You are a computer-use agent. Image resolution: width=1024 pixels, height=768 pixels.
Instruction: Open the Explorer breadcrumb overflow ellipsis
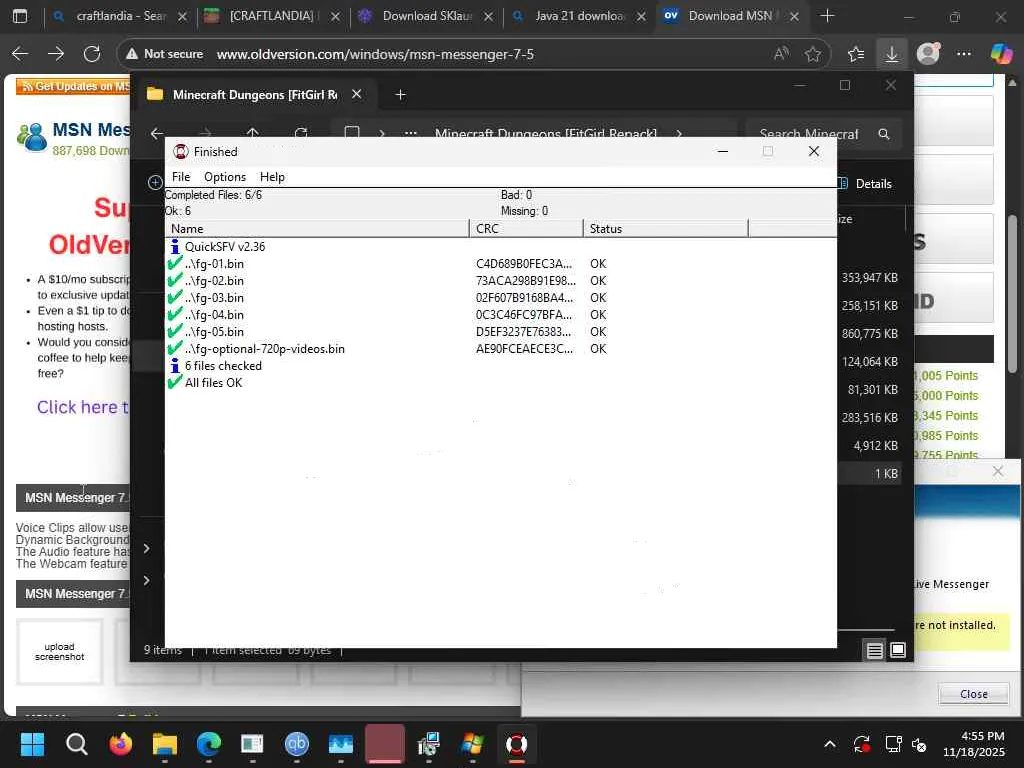410,134
